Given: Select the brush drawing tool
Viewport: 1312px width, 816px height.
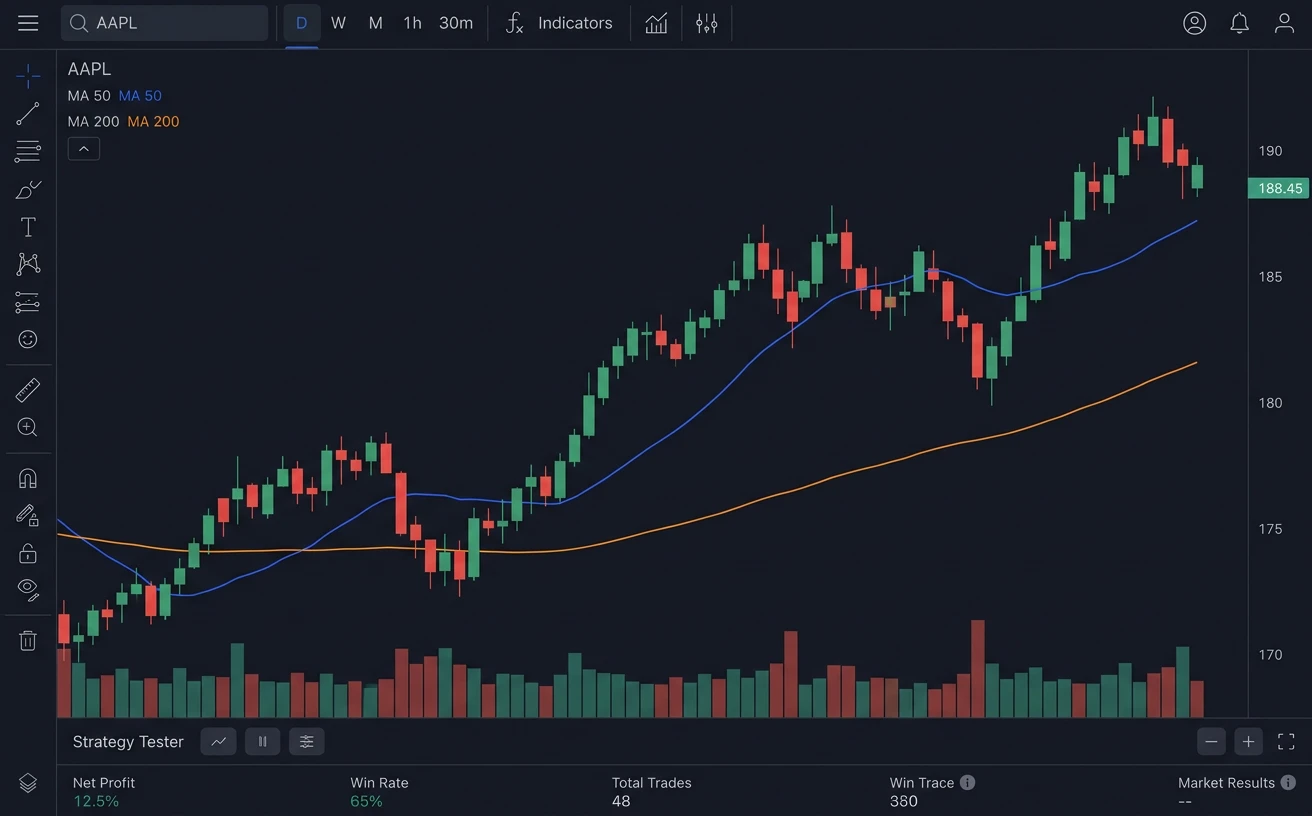Looking at the screenshot, I should 28,189.
